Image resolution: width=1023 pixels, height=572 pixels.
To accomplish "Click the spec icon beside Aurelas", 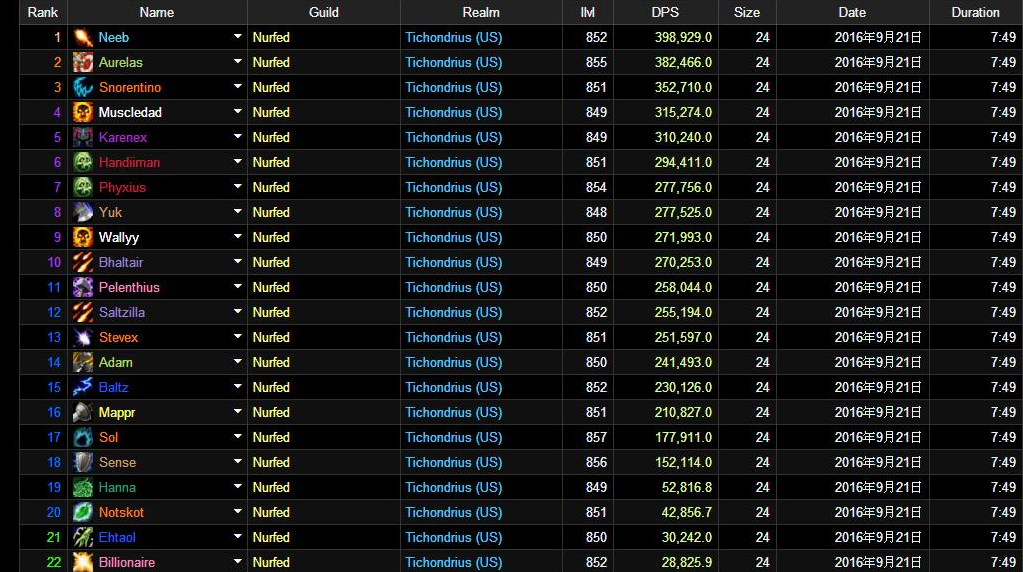I will pyautogui.click(x=83, y=63).
